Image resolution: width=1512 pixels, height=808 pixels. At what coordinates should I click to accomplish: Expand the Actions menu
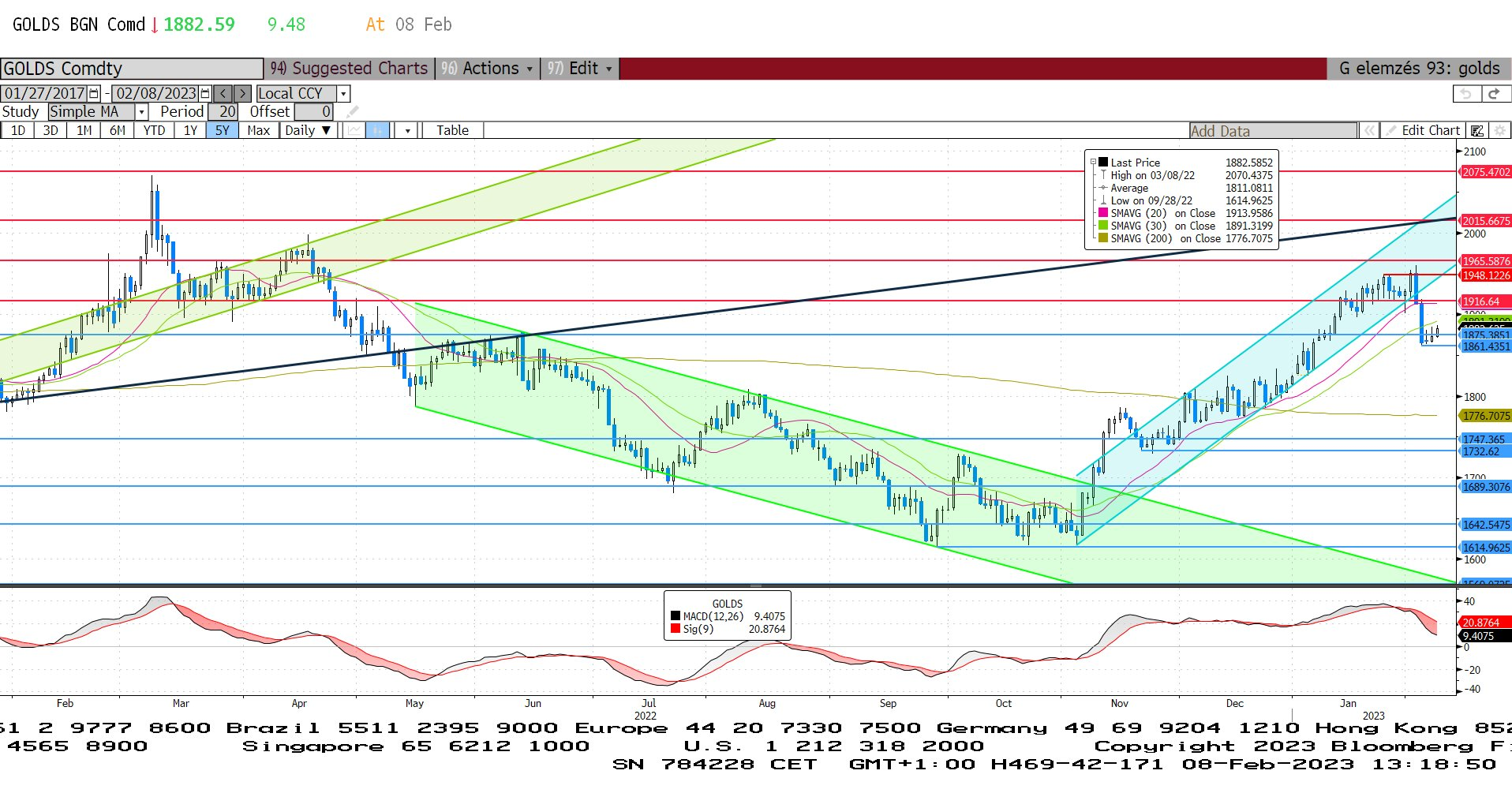coord(489,68)
